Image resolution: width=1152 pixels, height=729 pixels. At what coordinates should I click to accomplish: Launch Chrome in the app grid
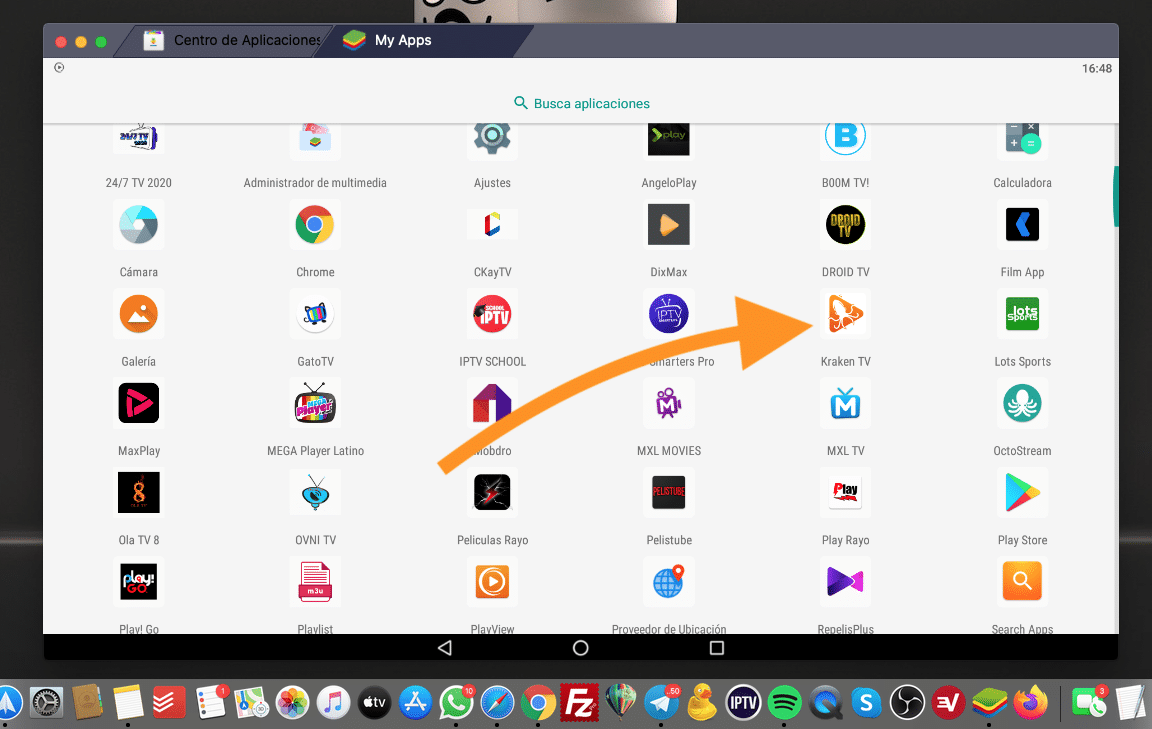[315, 225]
